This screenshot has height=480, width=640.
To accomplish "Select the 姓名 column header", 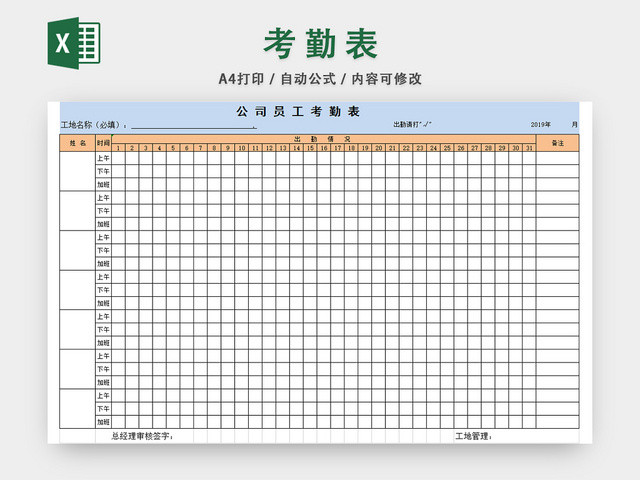I will click(x=78, y=143).
